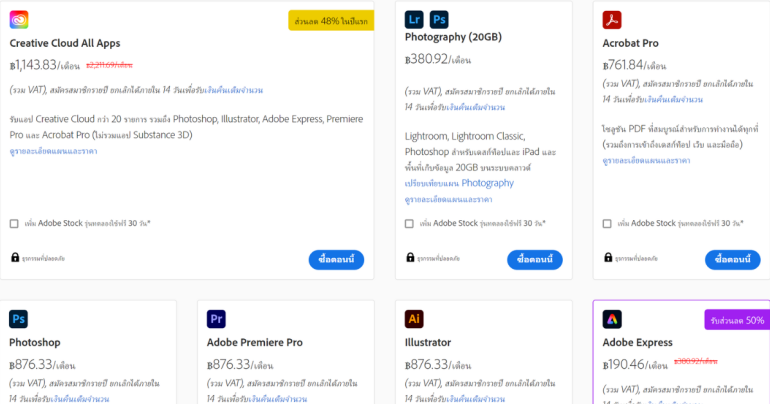Tick Adobe Stock checkbox in Photography card
This screenshot has width=770, height=404.
pyautogui.click(x=409, y=223)
